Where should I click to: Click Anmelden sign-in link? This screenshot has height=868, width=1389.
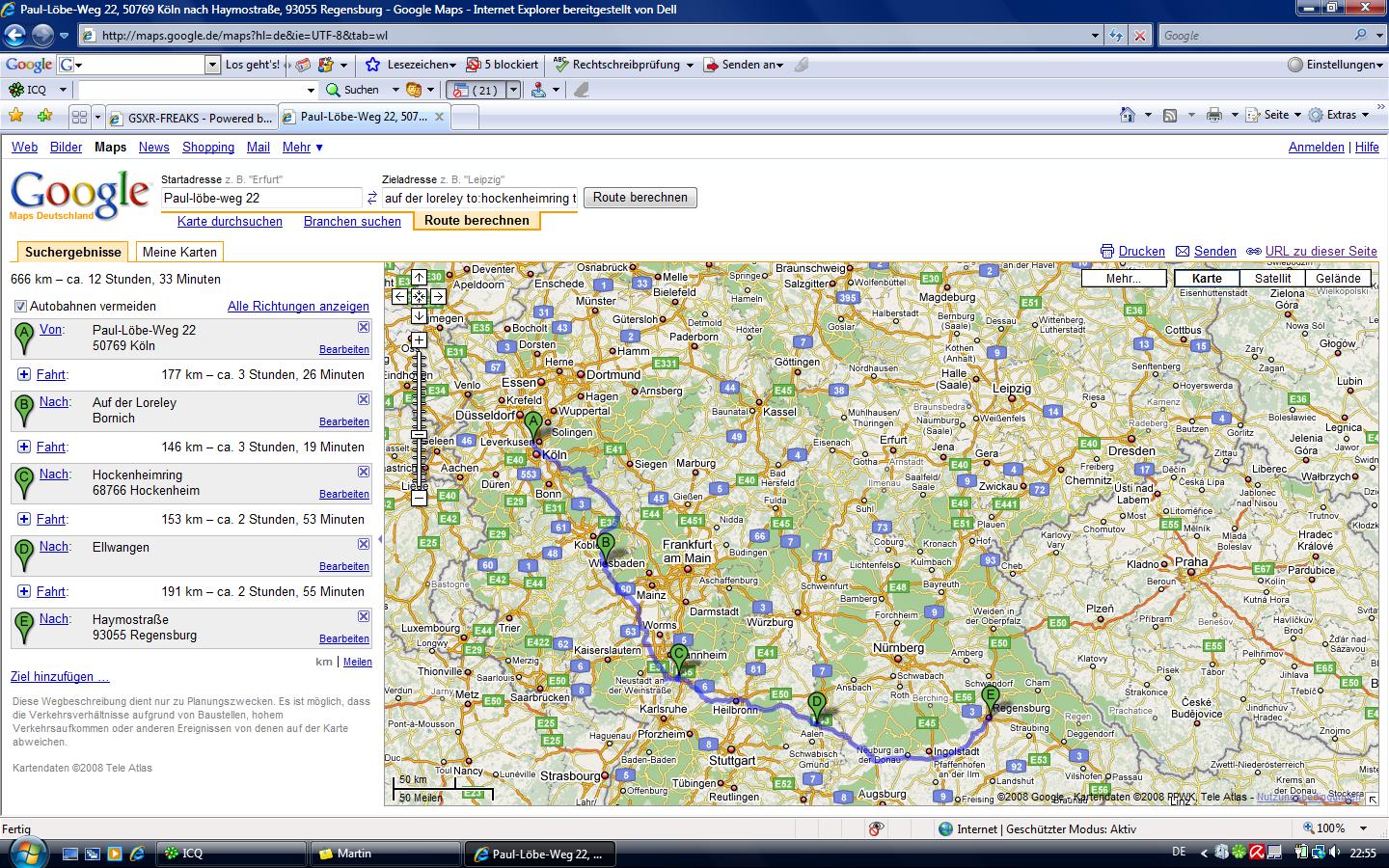tap(1316, 148)
